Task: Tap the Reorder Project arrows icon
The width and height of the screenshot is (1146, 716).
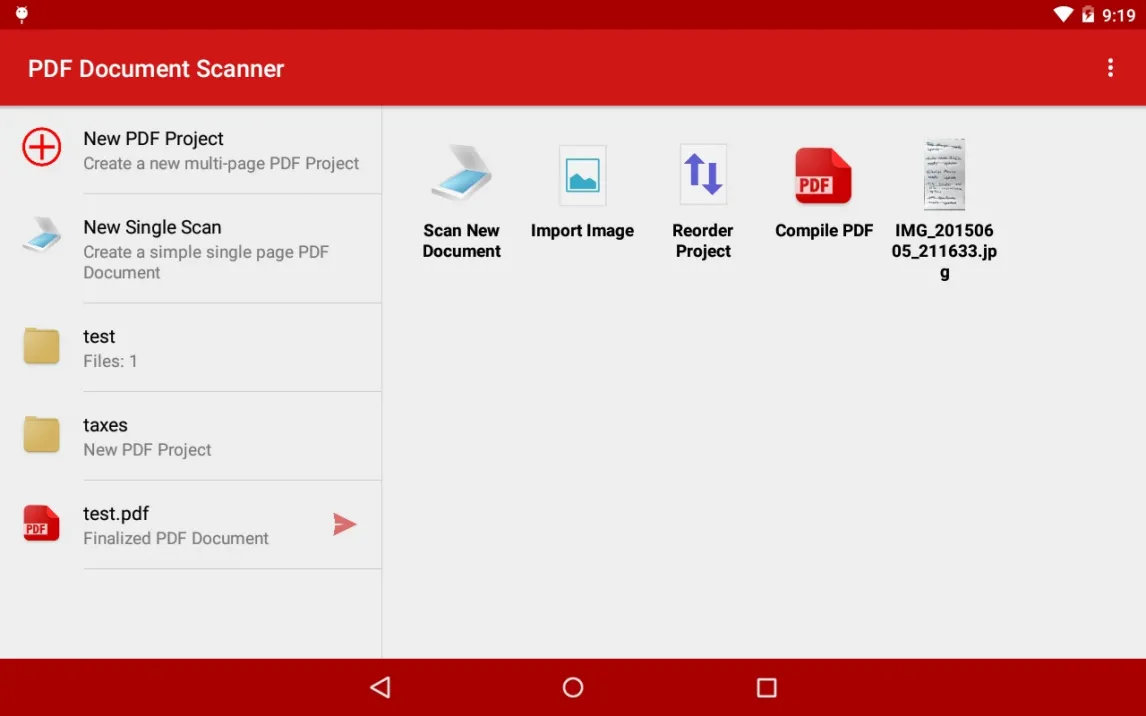Action: (703, 175)
